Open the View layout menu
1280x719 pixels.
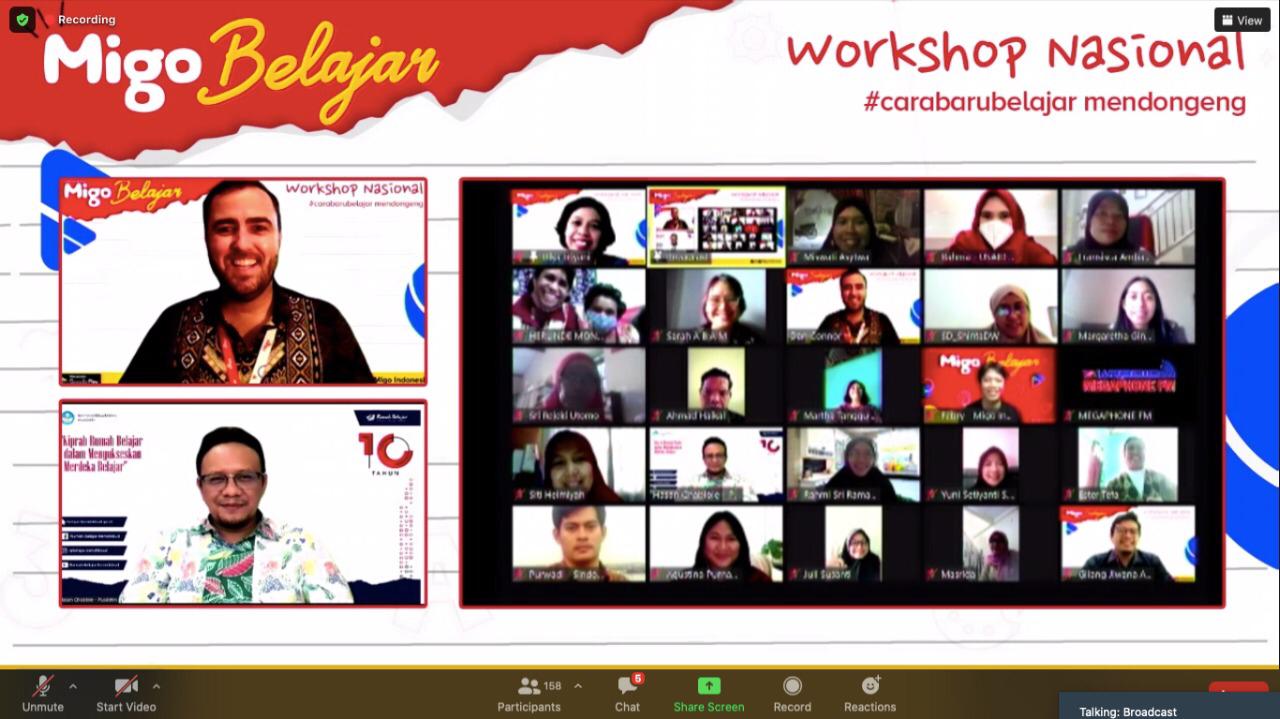(1242, 20)
